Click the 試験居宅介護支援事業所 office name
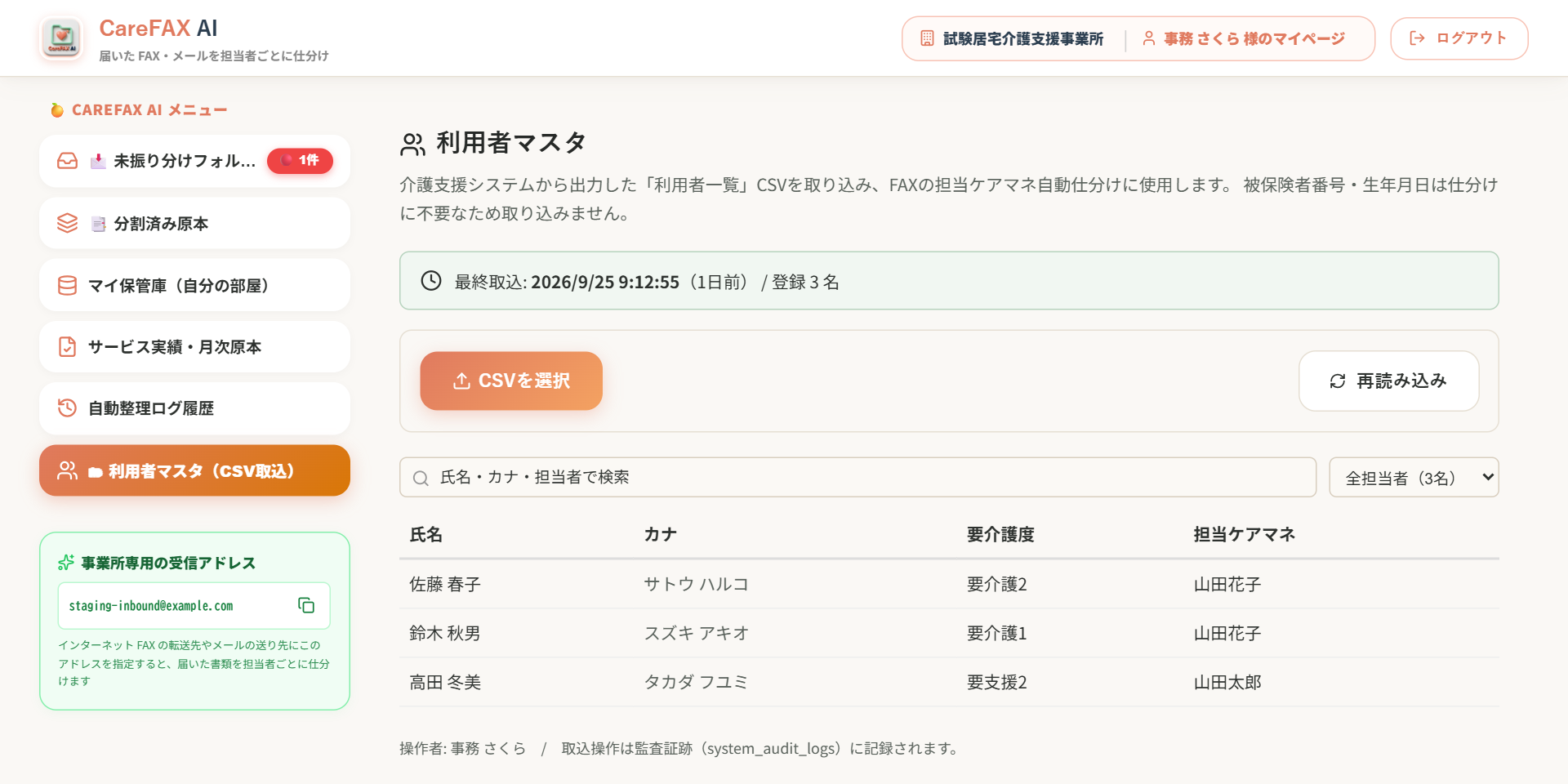 click(1023, 38)
